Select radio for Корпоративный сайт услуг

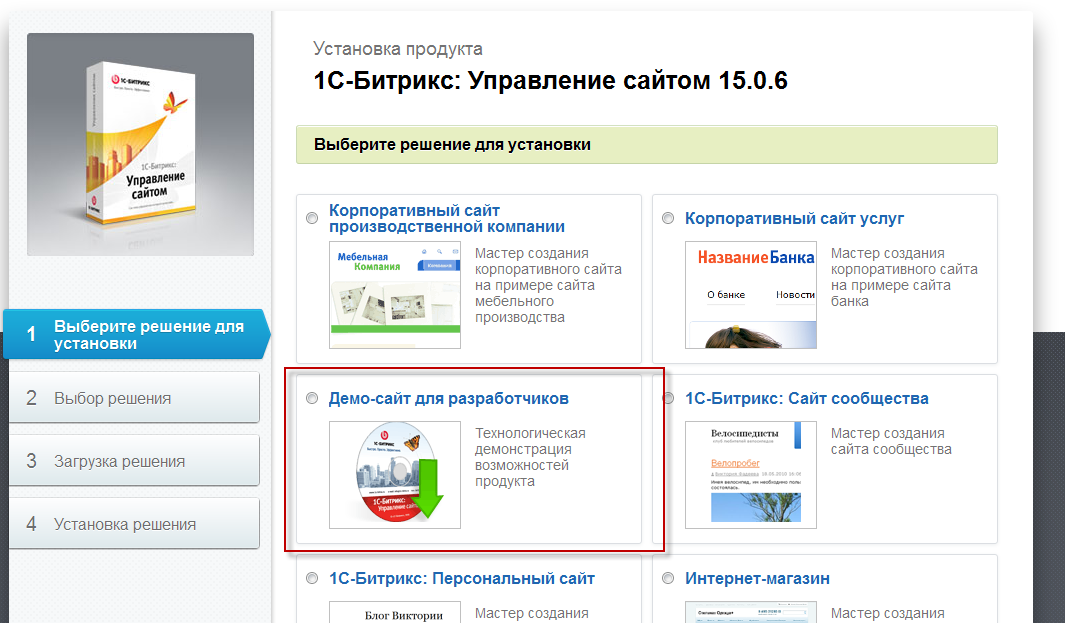[x=668, y=218]
